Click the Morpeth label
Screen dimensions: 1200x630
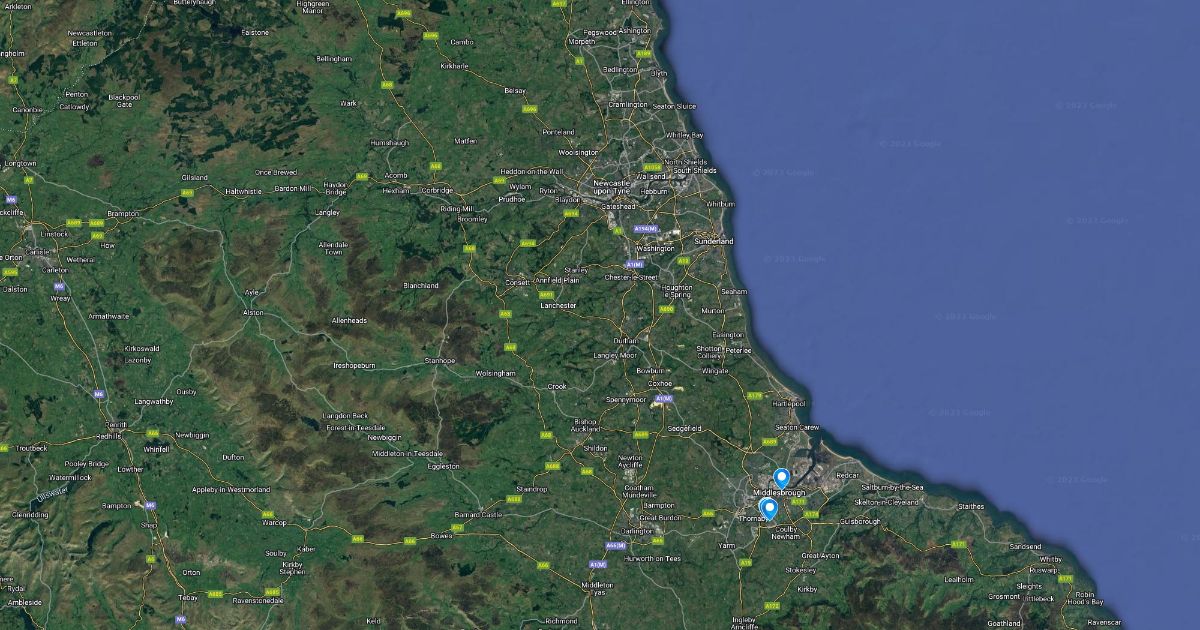(x=582, y=41)
